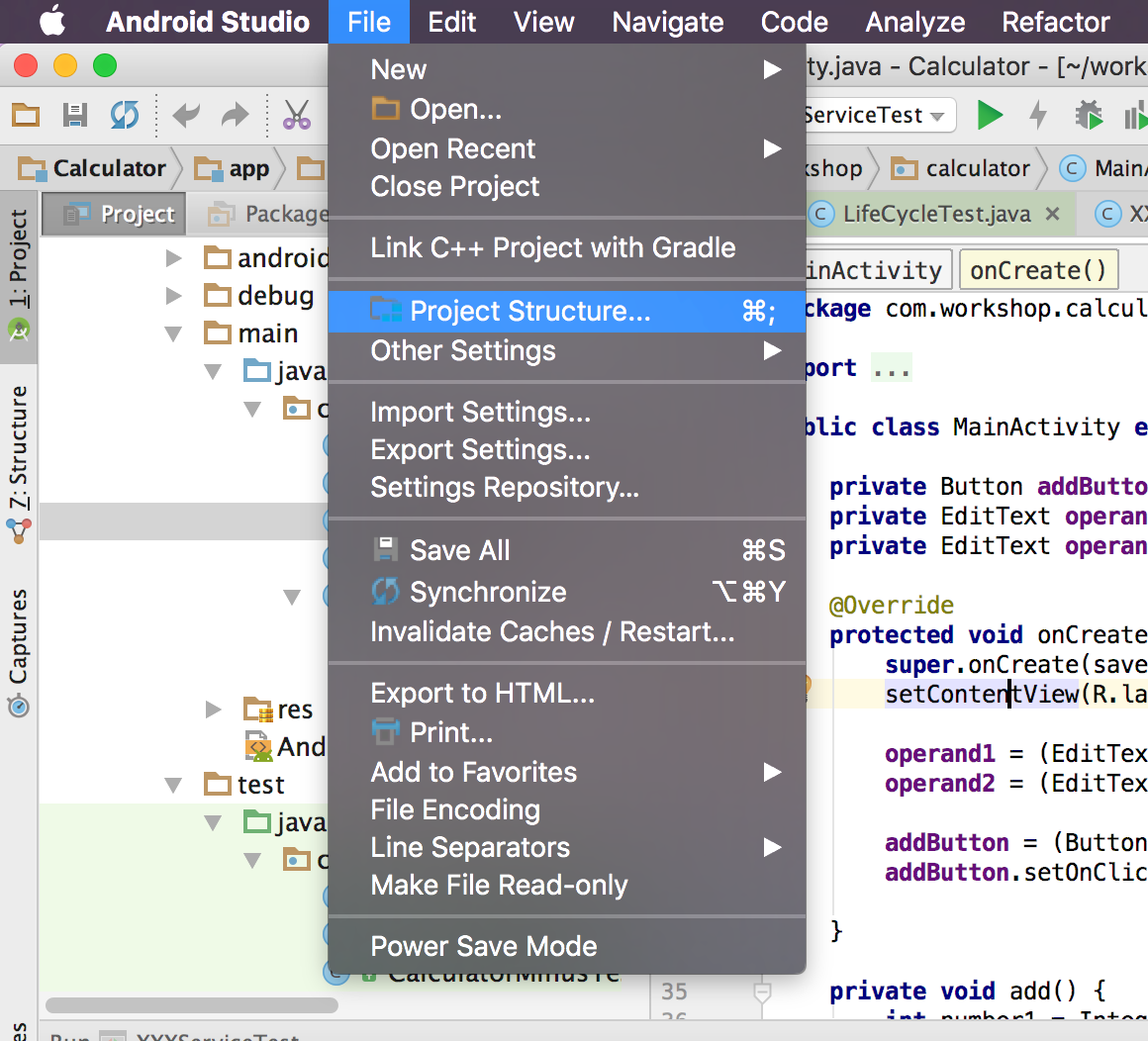1148x1041 pixels.
Task: Open the Navigate menu
Action: 667,21
